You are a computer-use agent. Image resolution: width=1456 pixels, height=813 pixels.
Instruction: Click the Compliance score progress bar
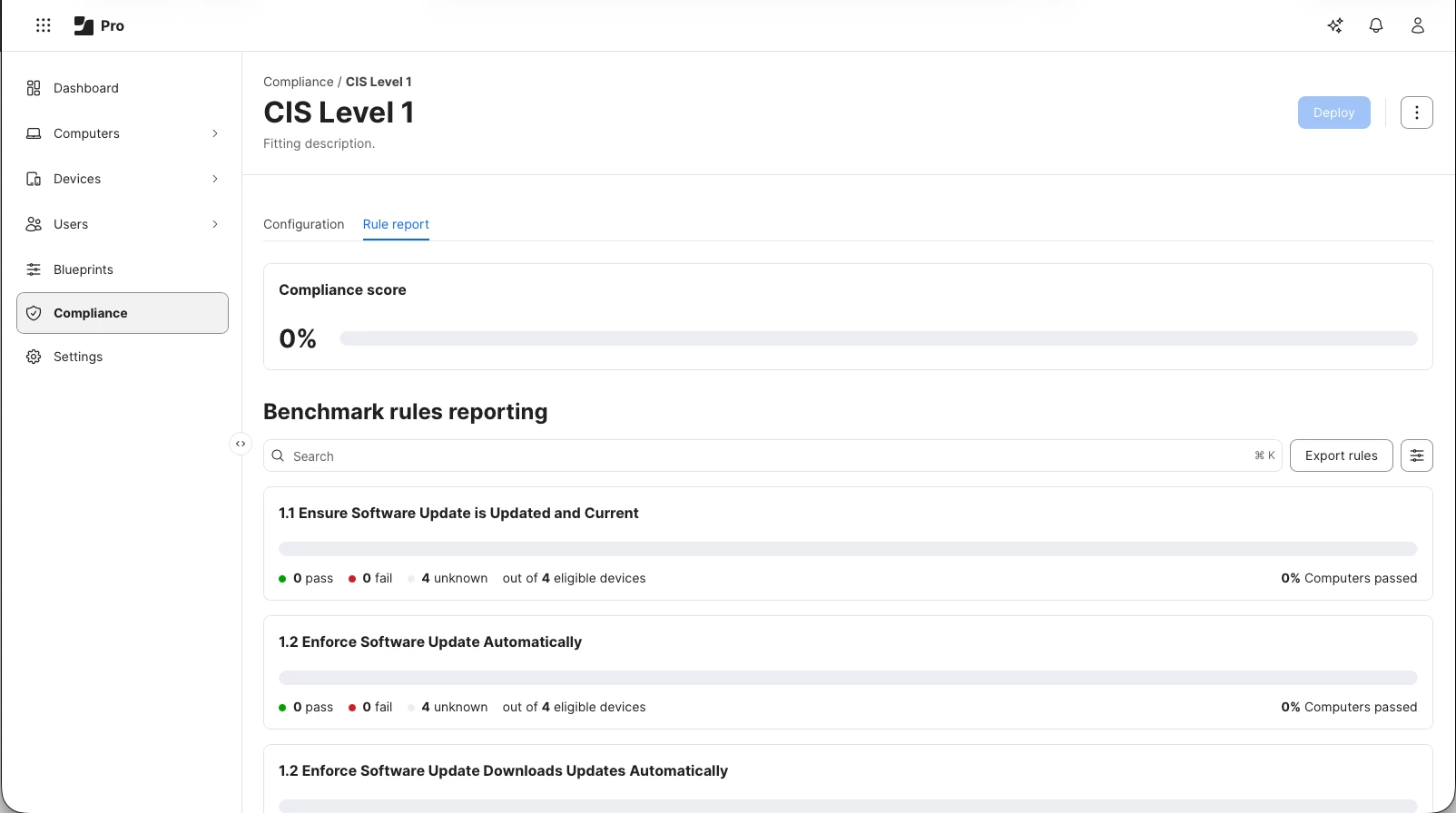click(x=879, y=338)
